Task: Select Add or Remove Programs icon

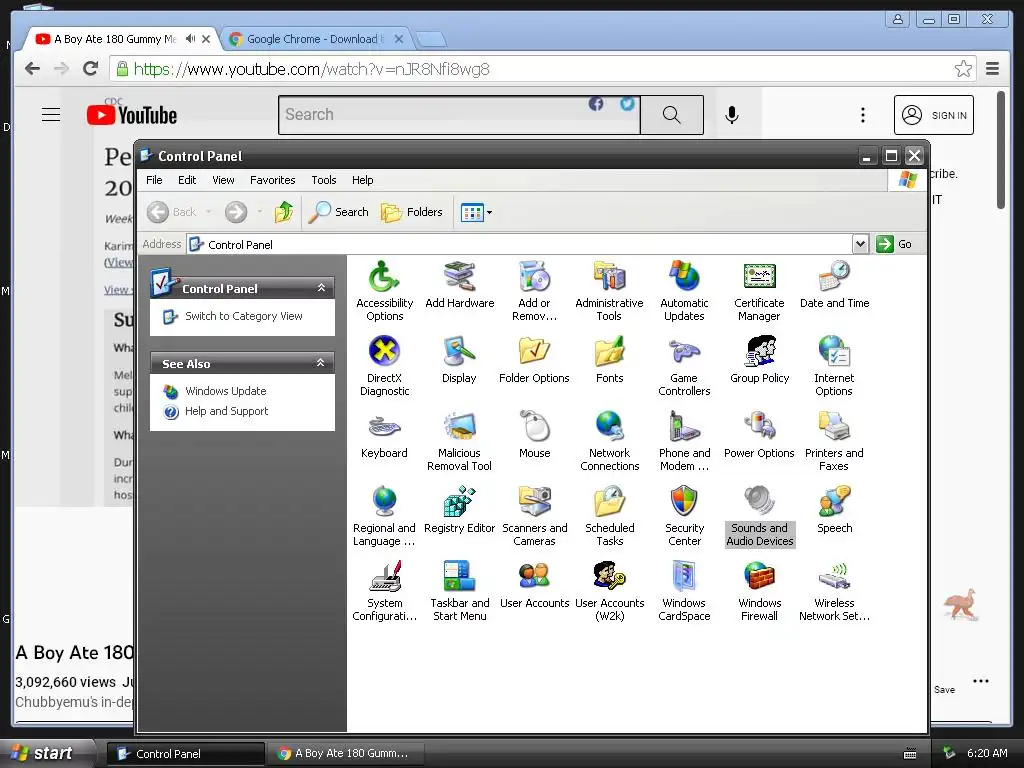Action: pos(534,291)
